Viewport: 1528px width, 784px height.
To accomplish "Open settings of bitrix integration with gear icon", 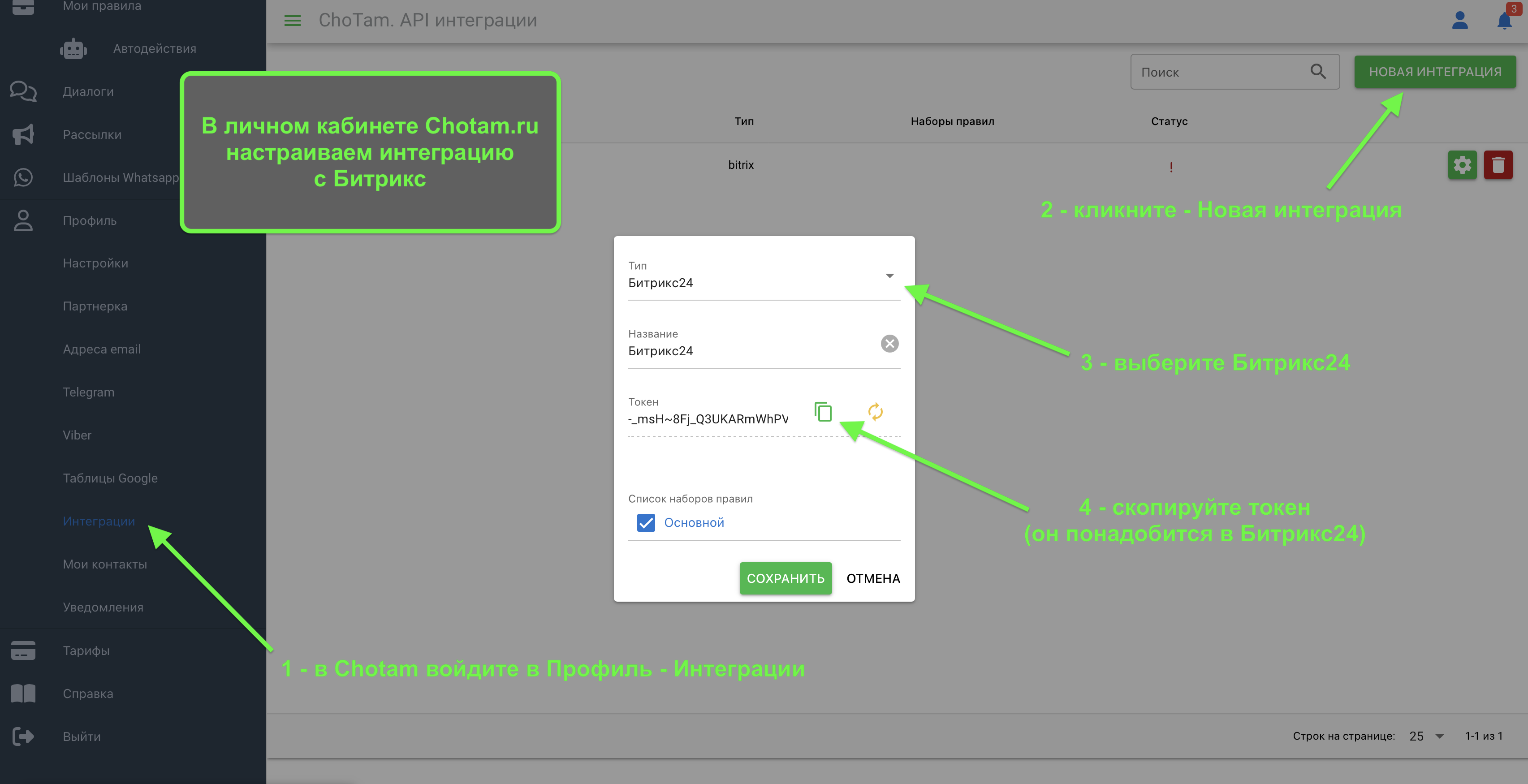I will click(x=1462, y=165).
